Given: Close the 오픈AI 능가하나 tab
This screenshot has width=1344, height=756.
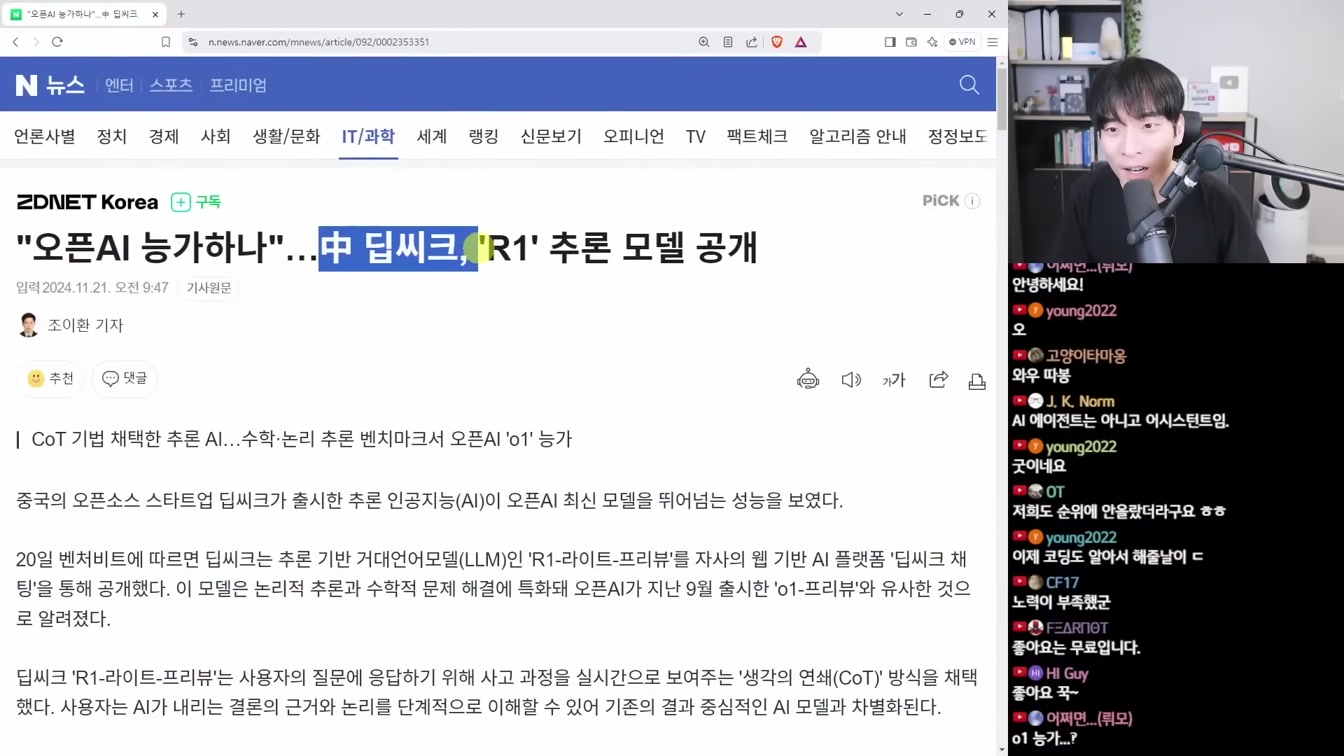Looking at the screenshot, I should click(155, 14).
